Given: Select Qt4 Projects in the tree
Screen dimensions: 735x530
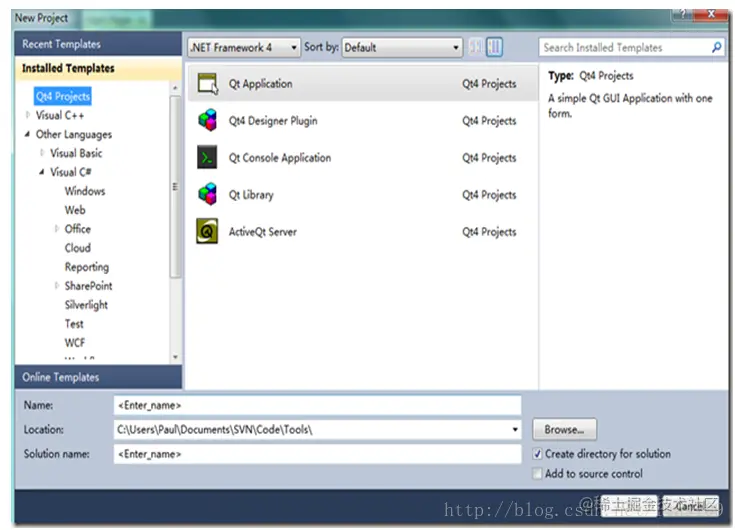Looking at the screenshot, I should (63, 96).
